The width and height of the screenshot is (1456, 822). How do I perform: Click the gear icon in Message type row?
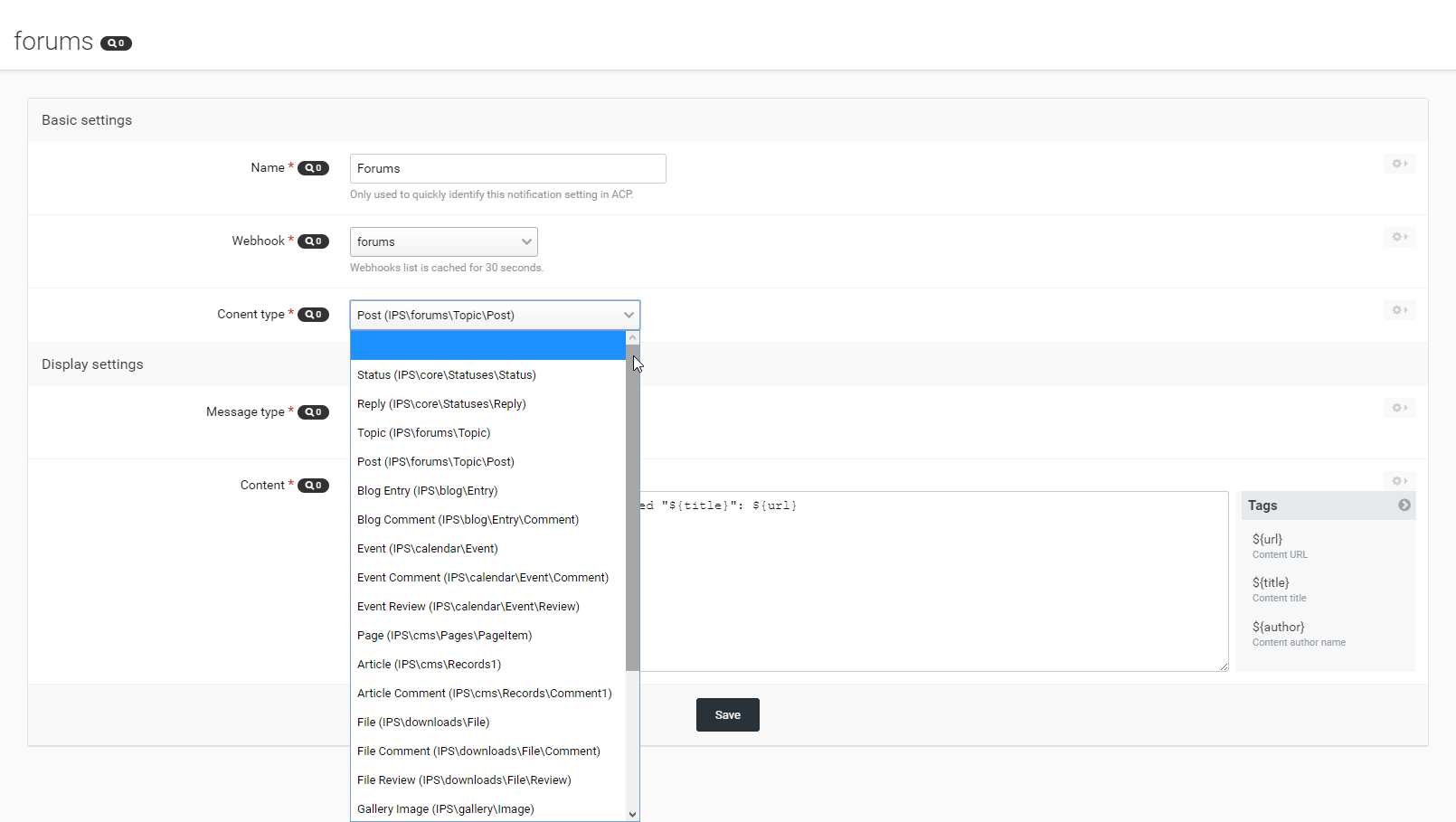point(1399,408)
